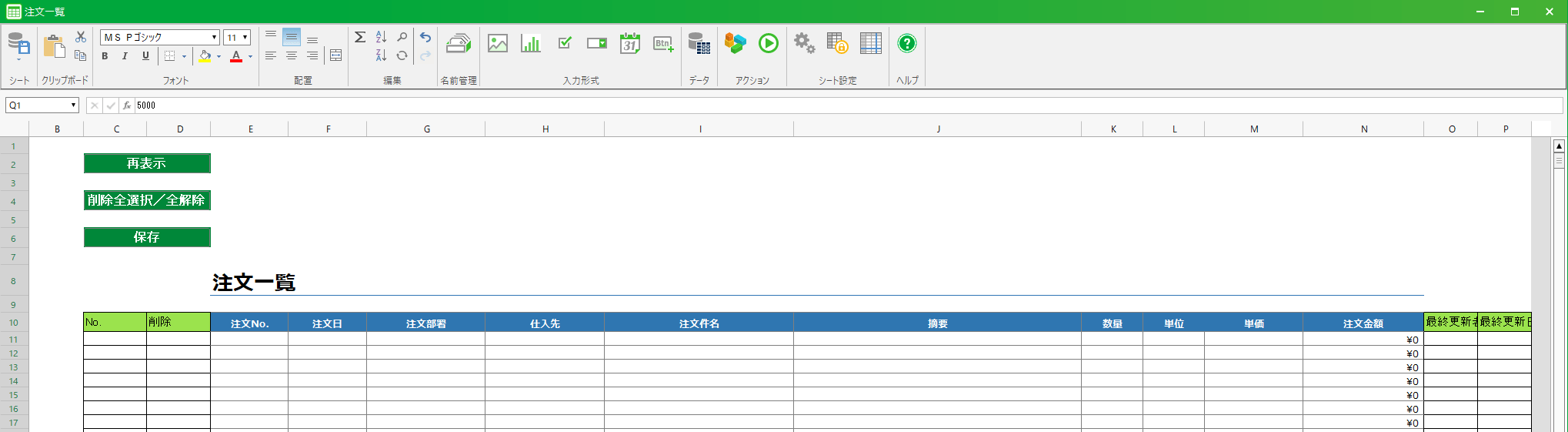Expand the font size 11 dropdown
Image resolution: width=1568 pixels, height=432 pixels.
pyautogui.click(x=245, y=38)
